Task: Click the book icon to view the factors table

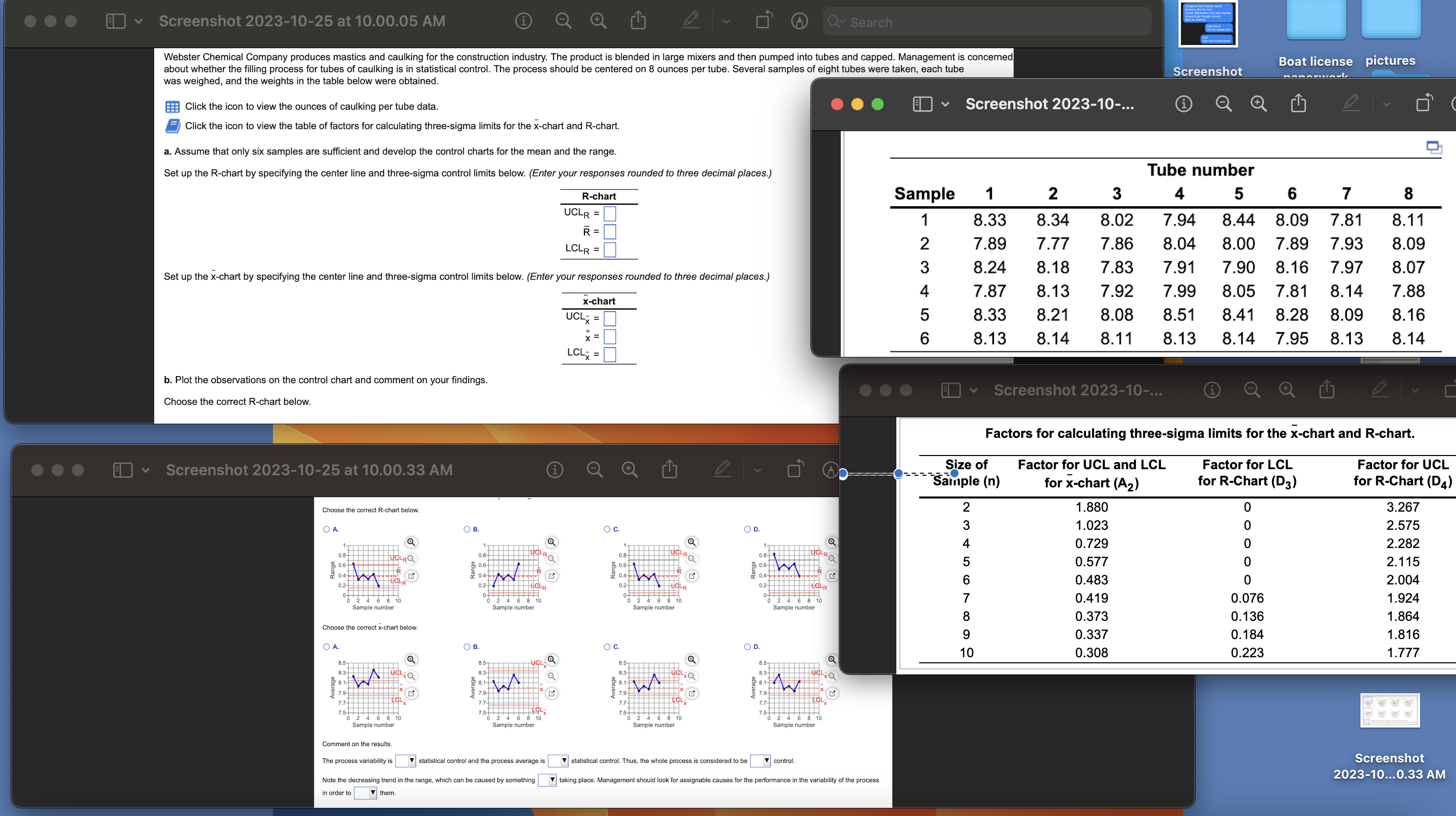Action: click(172, 125)
